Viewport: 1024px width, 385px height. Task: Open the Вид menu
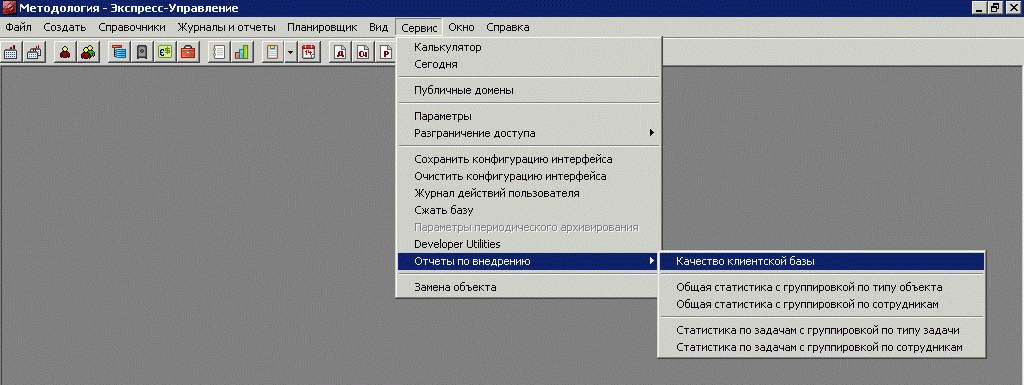(378, 27)
